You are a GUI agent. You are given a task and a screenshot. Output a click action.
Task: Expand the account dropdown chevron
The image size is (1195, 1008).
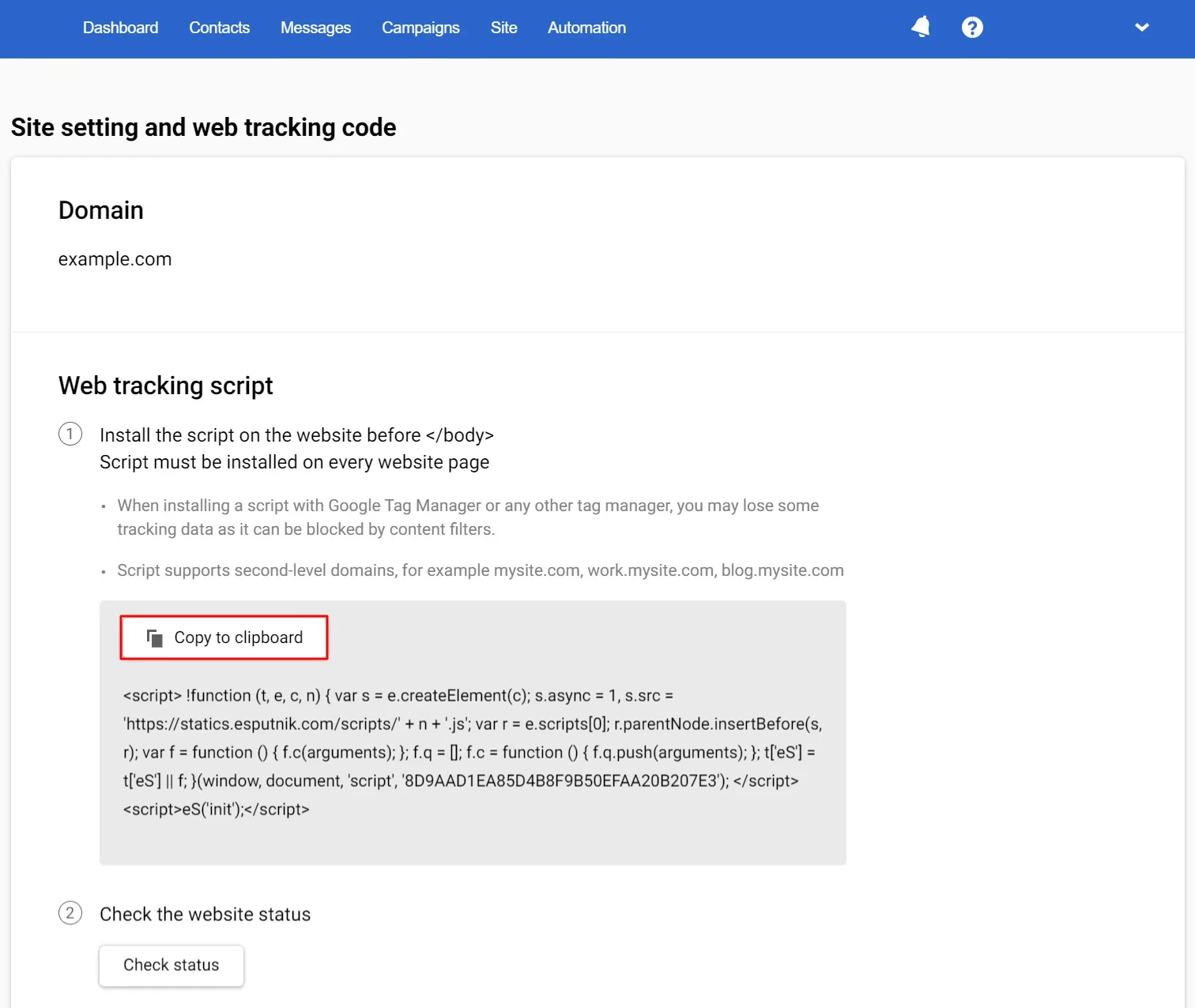click(1141, 28)
